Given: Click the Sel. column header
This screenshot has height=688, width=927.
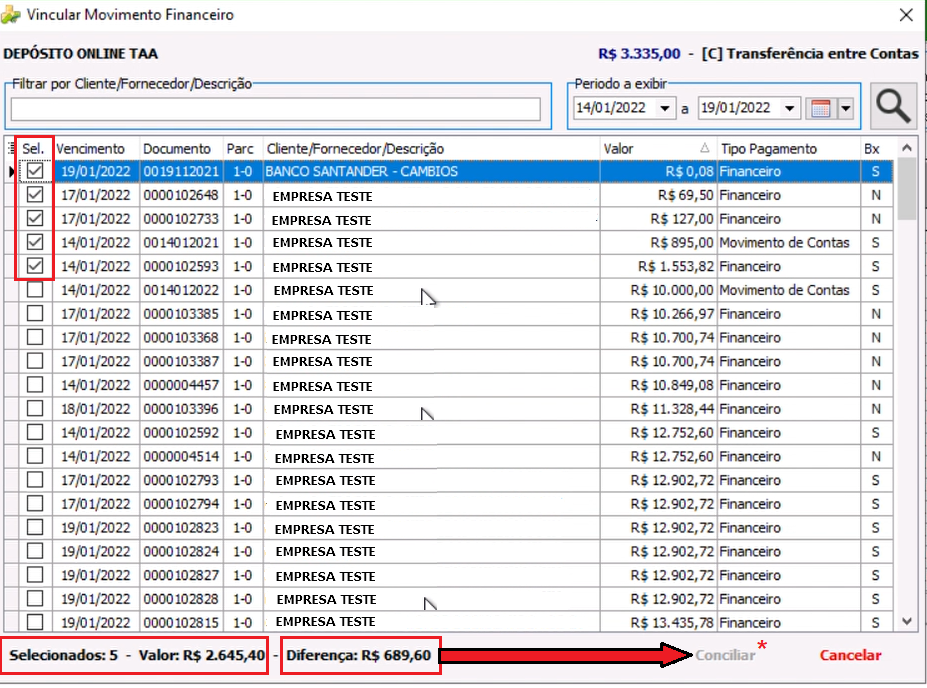Looking at the screenshot, I should (35, 148).
